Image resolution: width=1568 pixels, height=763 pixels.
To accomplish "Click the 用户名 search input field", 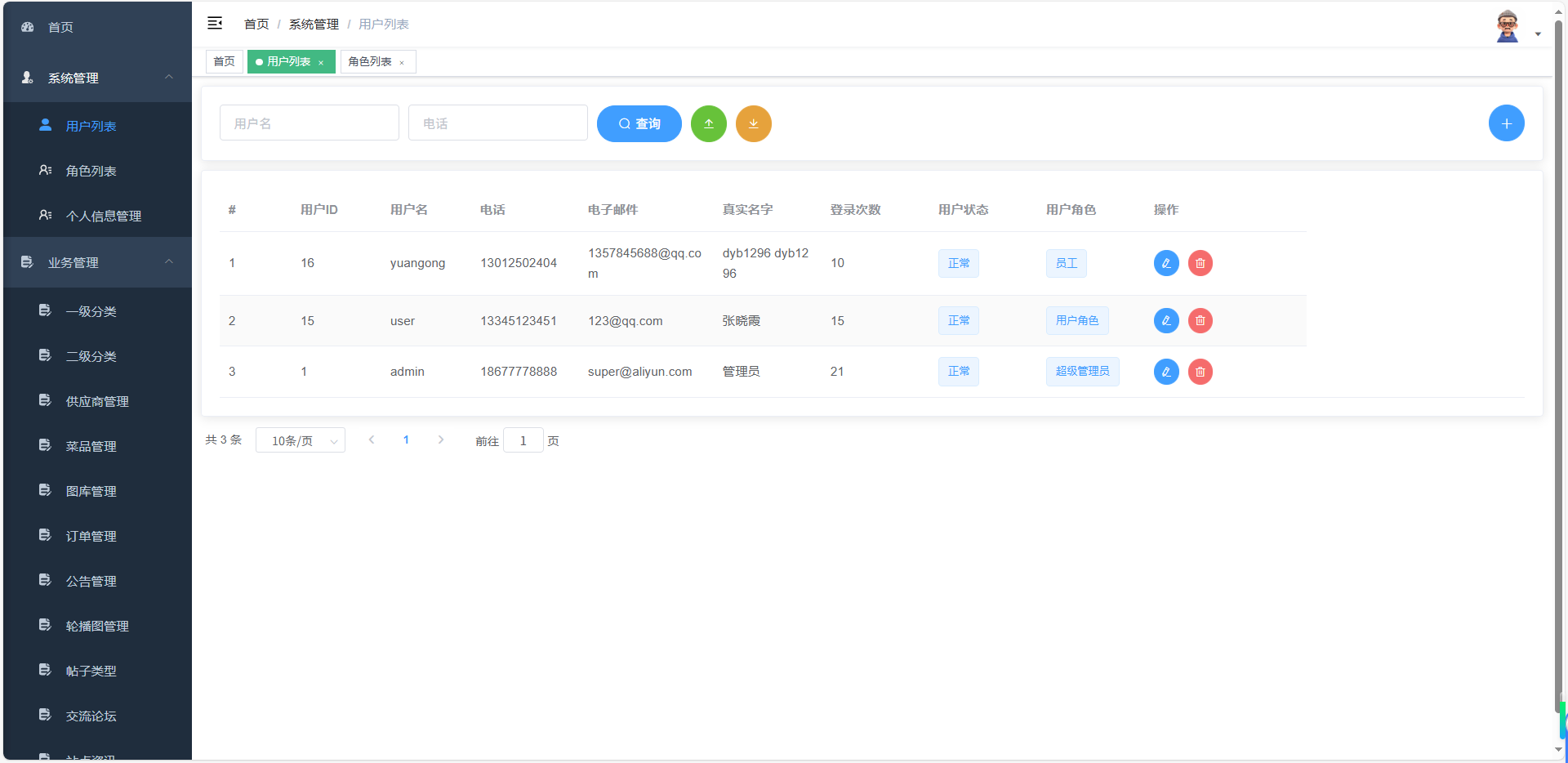I will click(309, 123).
